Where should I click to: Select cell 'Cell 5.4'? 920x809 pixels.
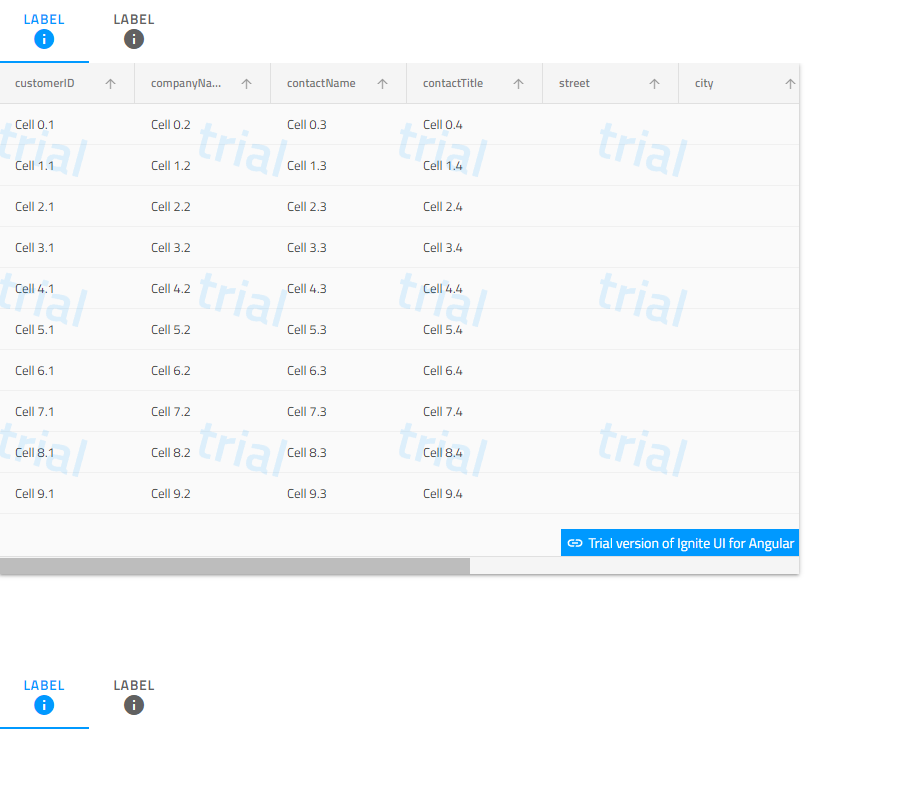[x=475, y=330]
